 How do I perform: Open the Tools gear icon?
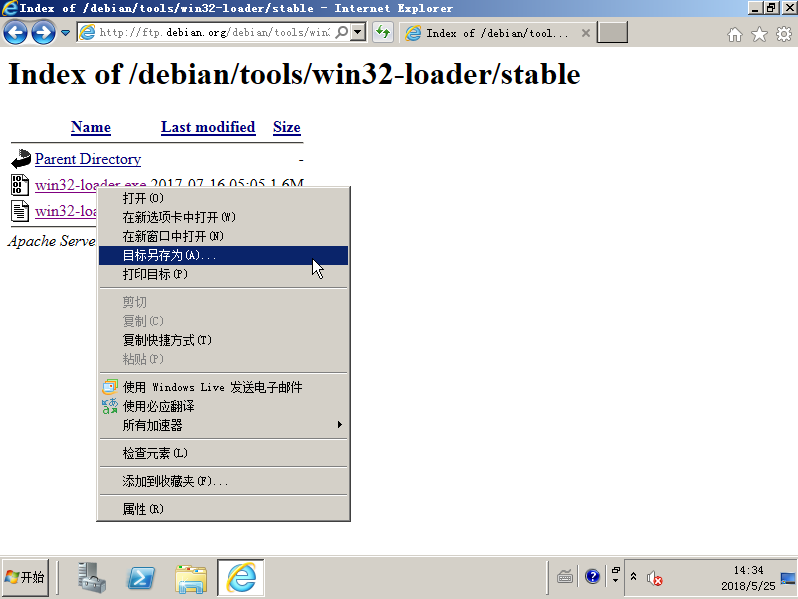(x=783, y=34)
